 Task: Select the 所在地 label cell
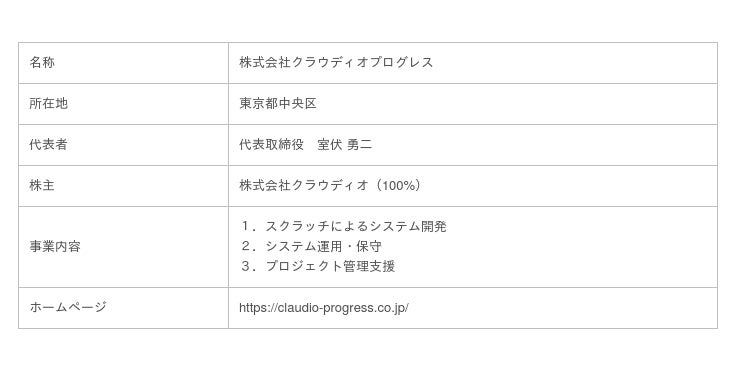[x=123, y=104]
